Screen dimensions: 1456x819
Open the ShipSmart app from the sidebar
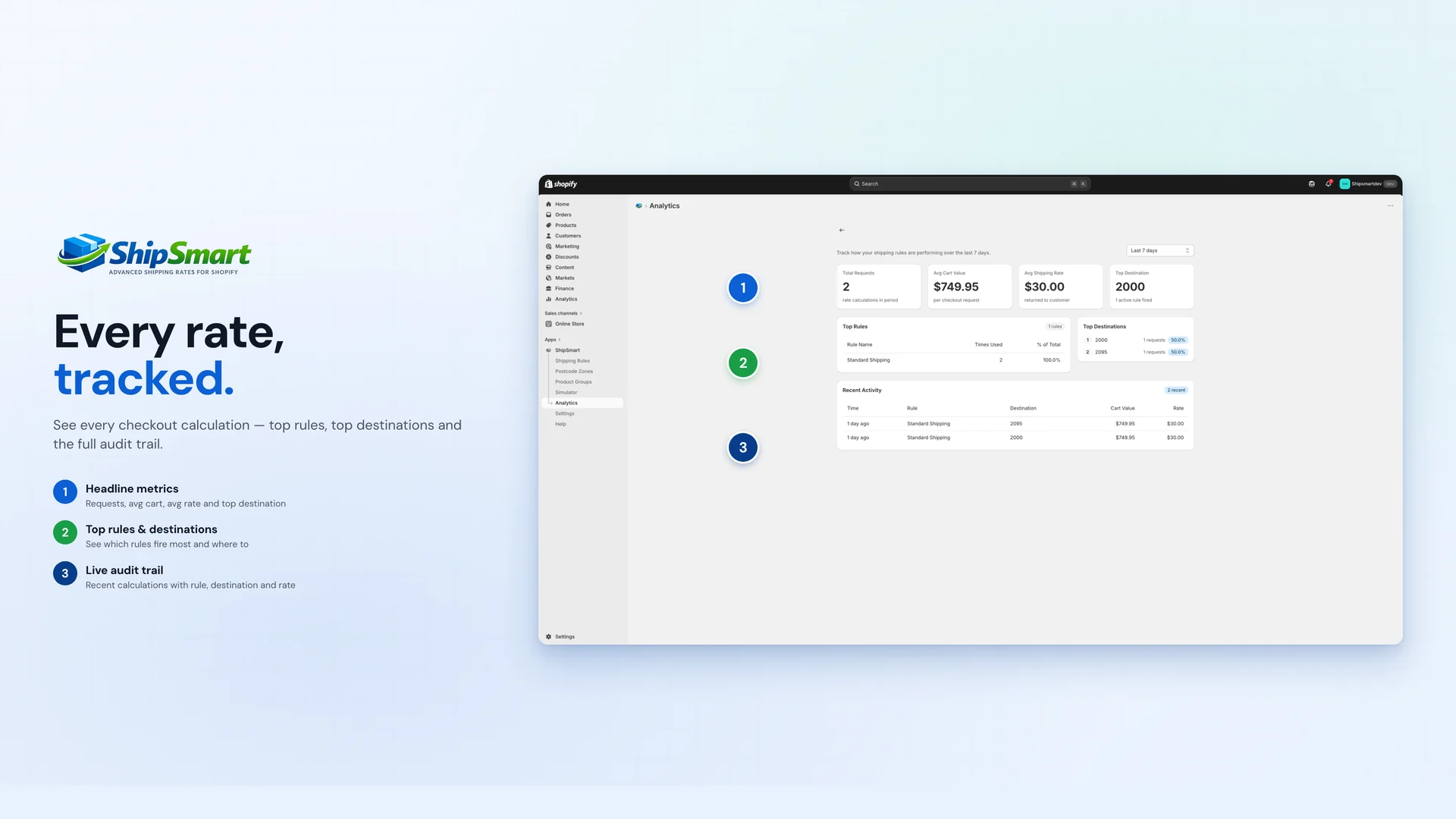(567, 350)
